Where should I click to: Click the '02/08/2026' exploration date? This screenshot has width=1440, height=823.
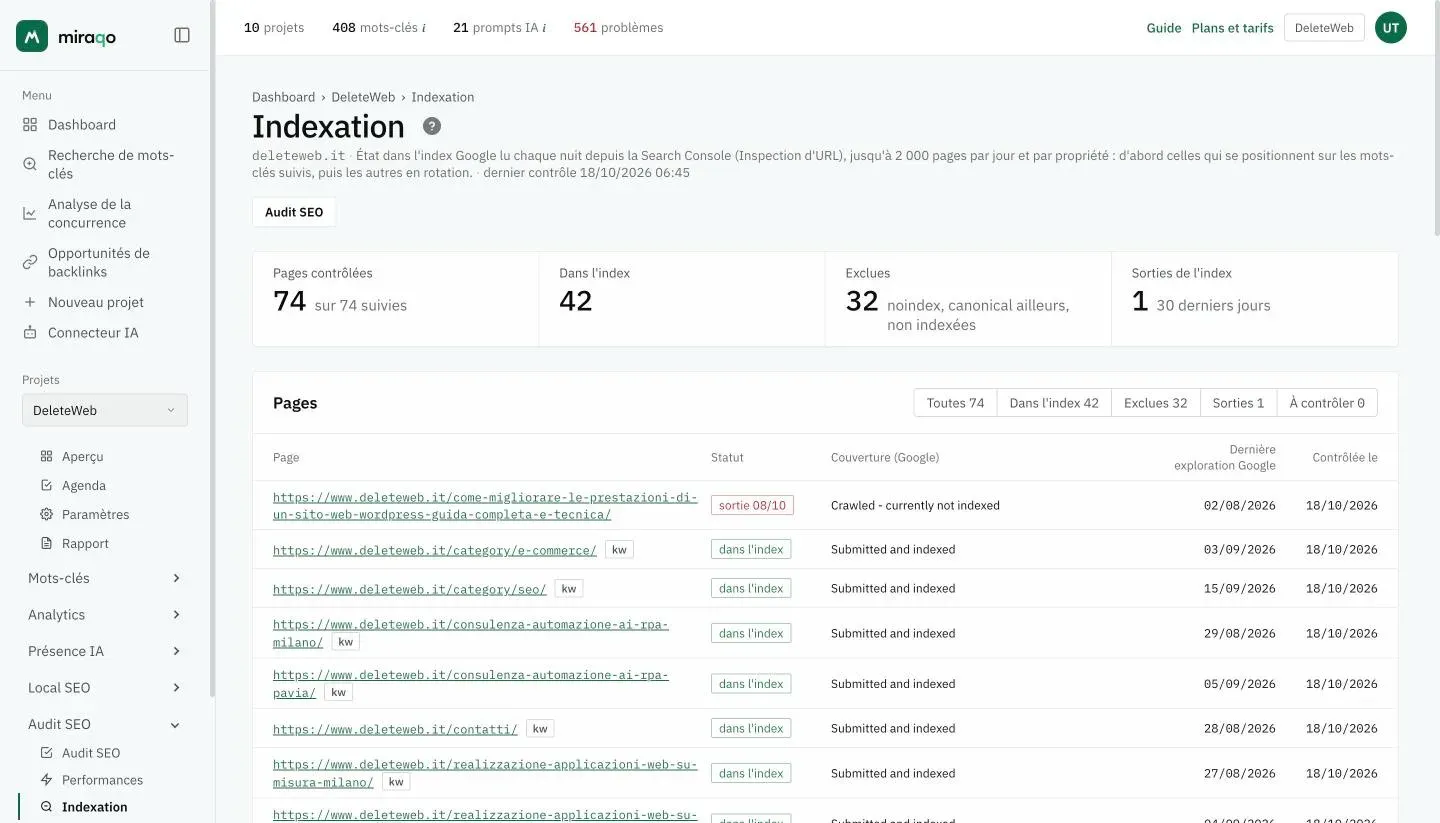pos(1240,506)
